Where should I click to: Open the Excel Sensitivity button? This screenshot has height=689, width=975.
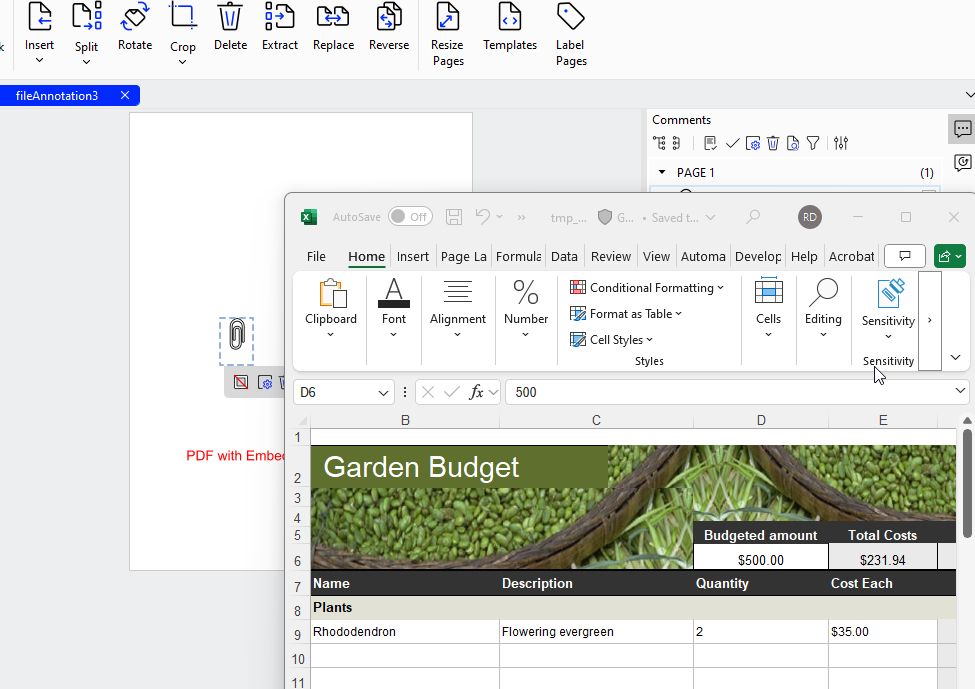coord(888,306)
